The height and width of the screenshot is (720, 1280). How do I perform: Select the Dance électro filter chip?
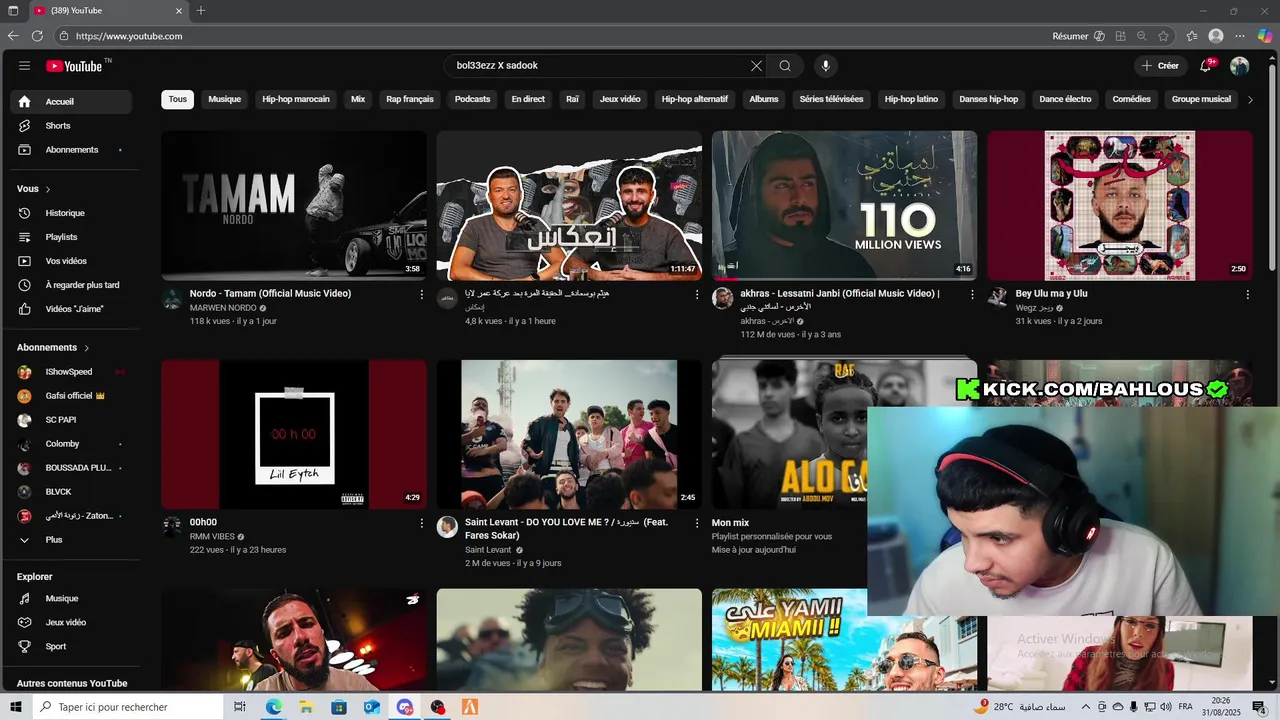(x=1065, y=99)
